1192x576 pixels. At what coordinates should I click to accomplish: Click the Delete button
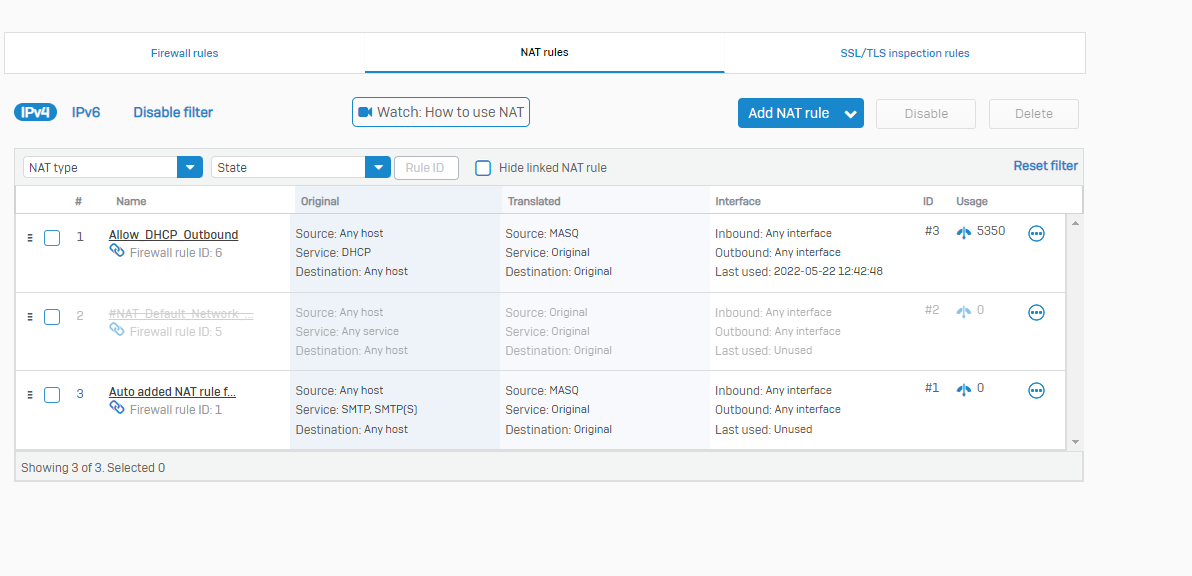pyautogui.click(x=1034, y=114)
